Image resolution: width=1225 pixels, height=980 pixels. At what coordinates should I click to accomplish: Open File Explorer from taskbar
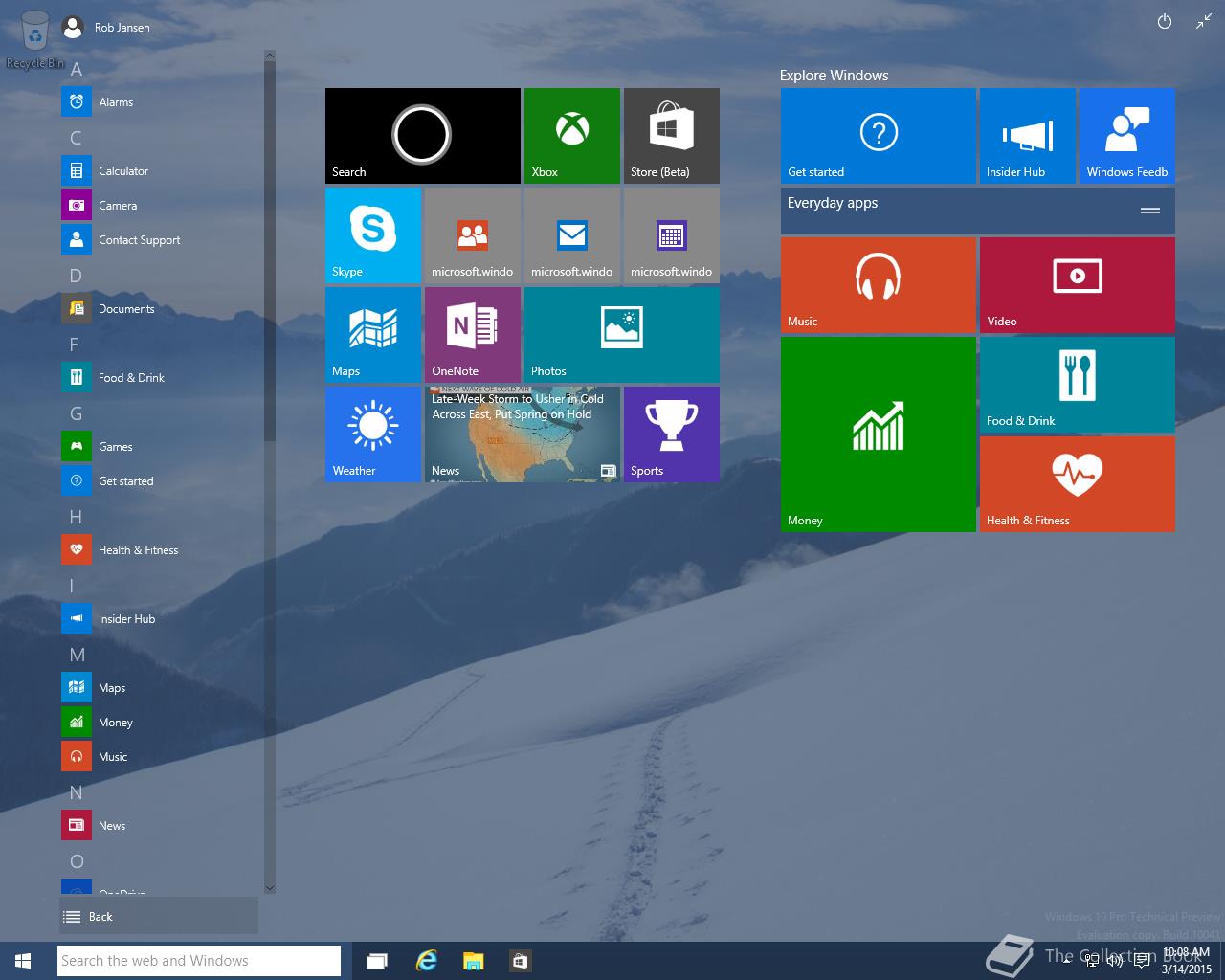tap(473, 961)
